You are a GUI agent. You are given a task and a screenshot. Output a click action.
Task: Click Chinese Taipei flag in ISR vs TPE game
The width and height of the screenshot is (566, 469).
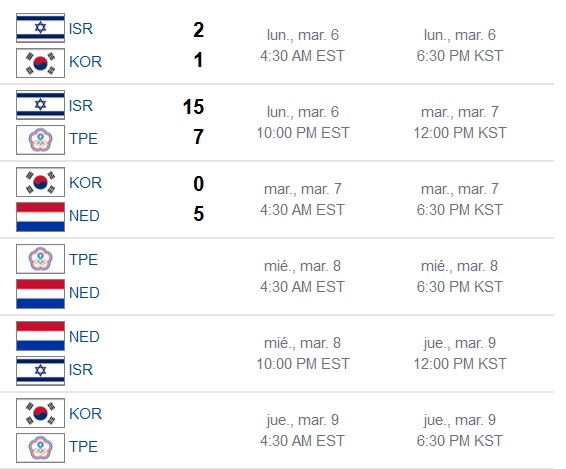click(x=40, y=140)
